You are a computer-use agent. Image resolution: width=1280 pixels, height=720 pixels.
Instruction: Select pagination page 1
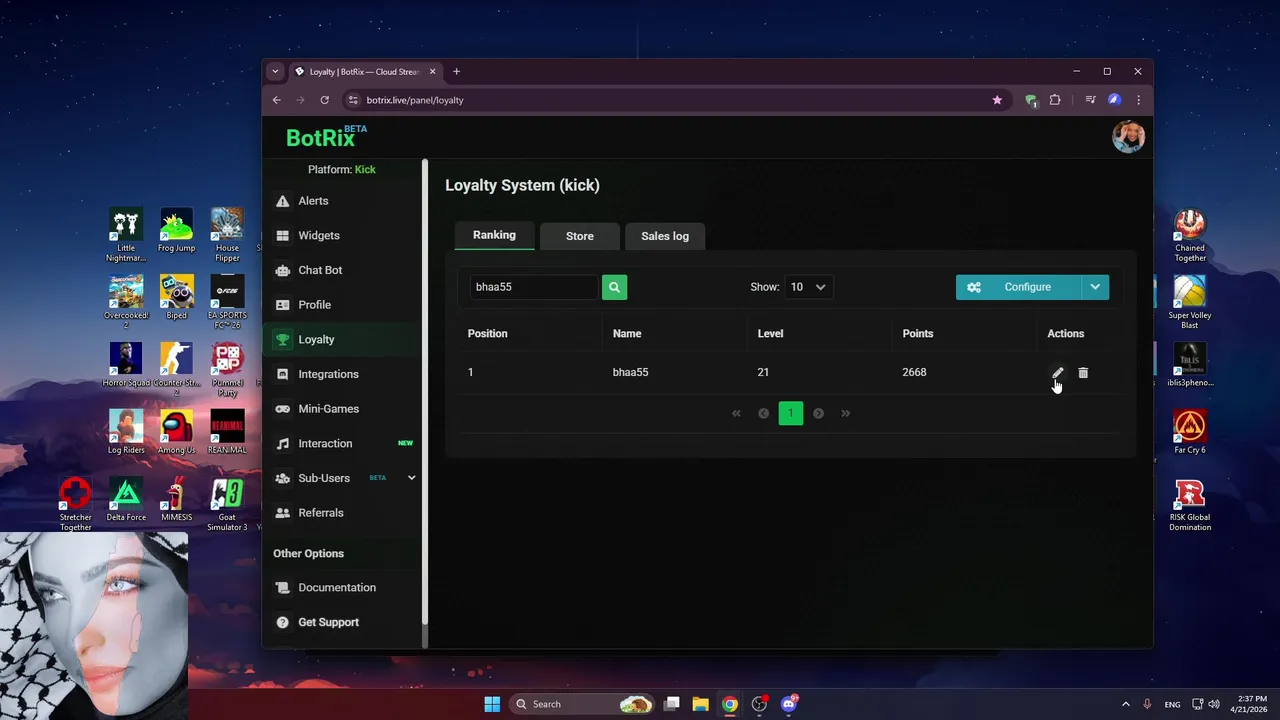(790, 413)
